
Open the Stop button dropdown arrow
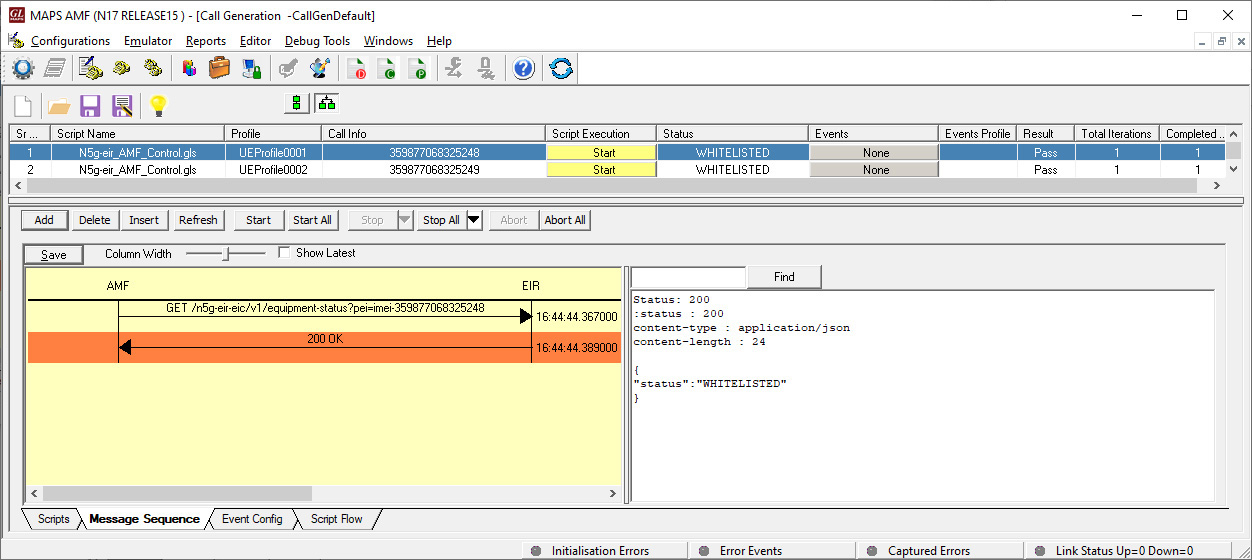404,220
